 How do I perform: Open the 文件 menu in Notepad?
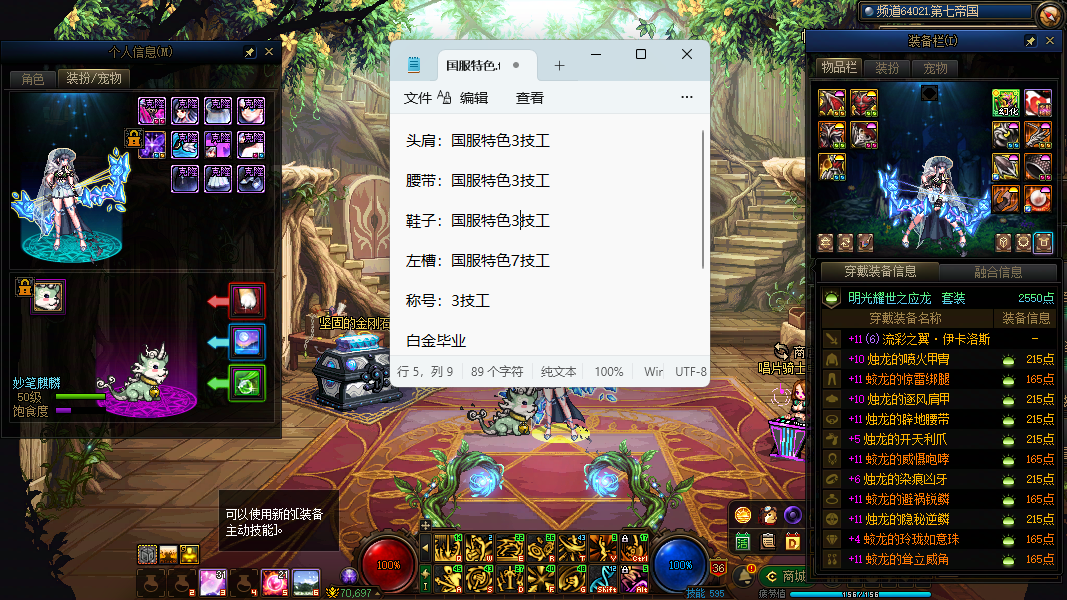pos(418,98)
